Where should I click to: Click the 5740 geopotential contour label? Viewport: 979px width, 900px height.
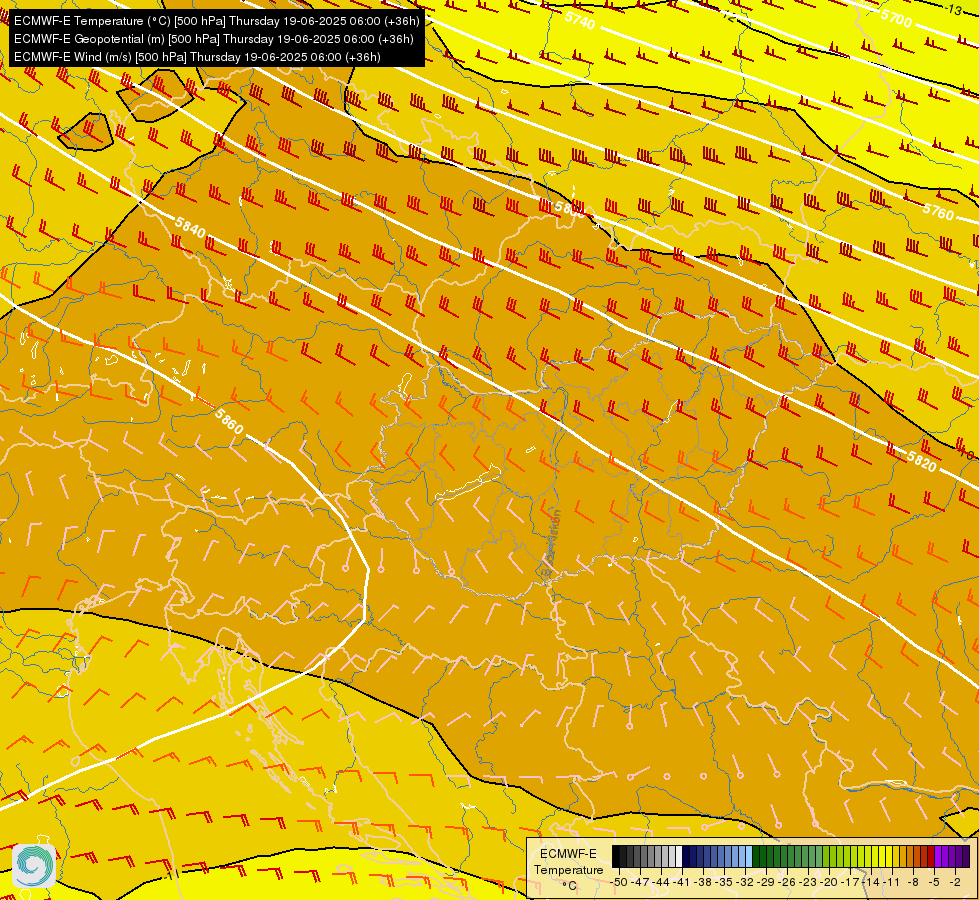click(x=580, y=21)
